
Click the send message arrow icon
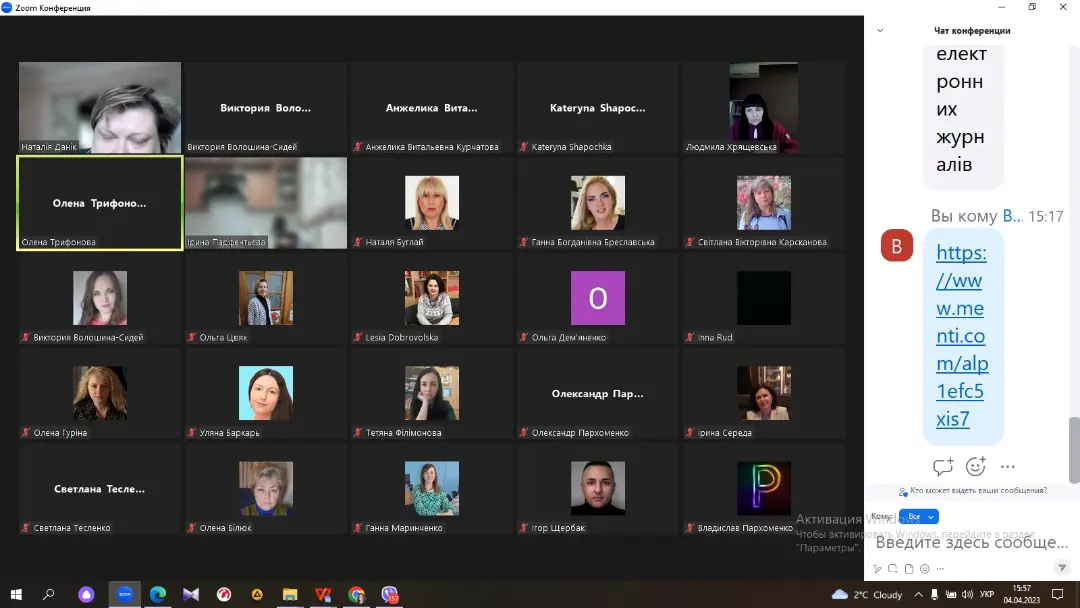click(1062, 568)
